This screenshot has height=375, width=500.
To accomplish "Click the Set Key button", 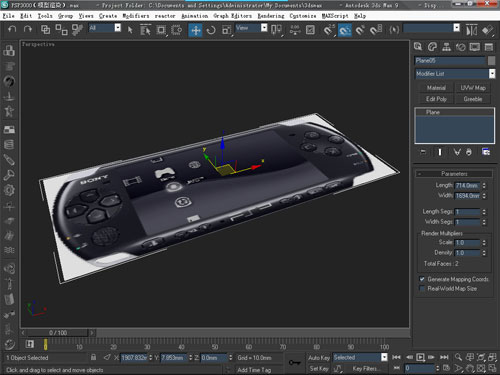I will 319,368.
